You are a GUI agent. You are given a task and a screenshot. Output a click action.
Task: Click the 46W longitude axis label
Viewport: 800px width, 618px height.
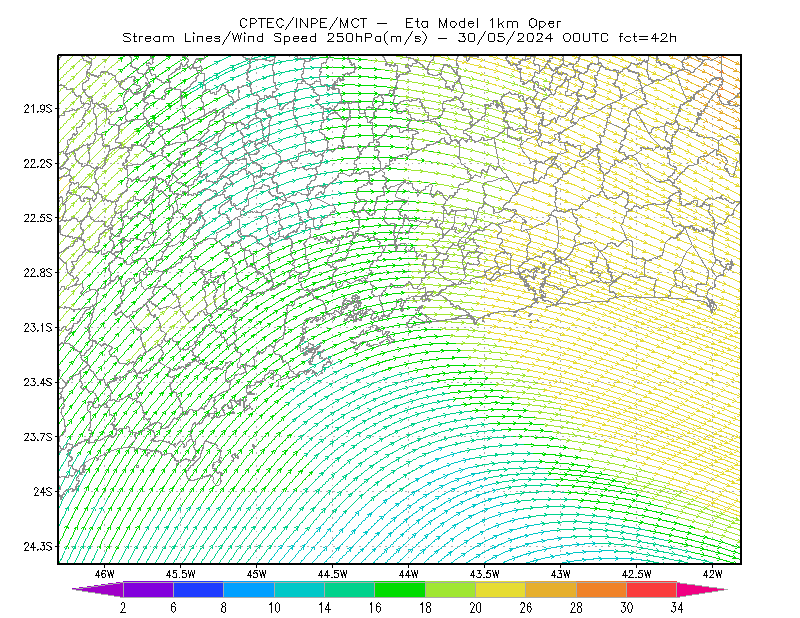point(105,574)
